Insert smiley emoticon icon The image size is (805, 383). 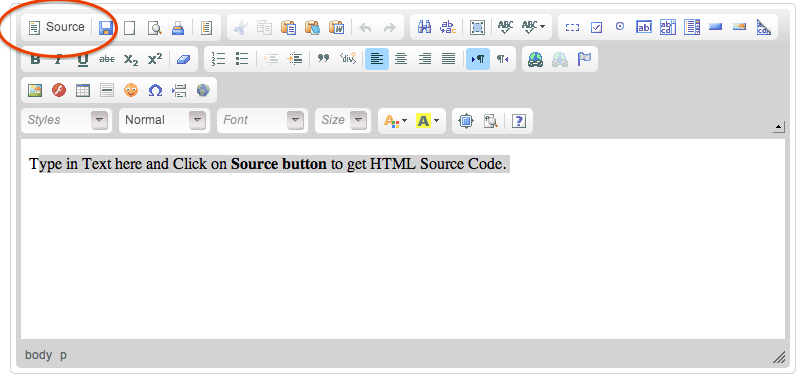(x=131, y=91)
